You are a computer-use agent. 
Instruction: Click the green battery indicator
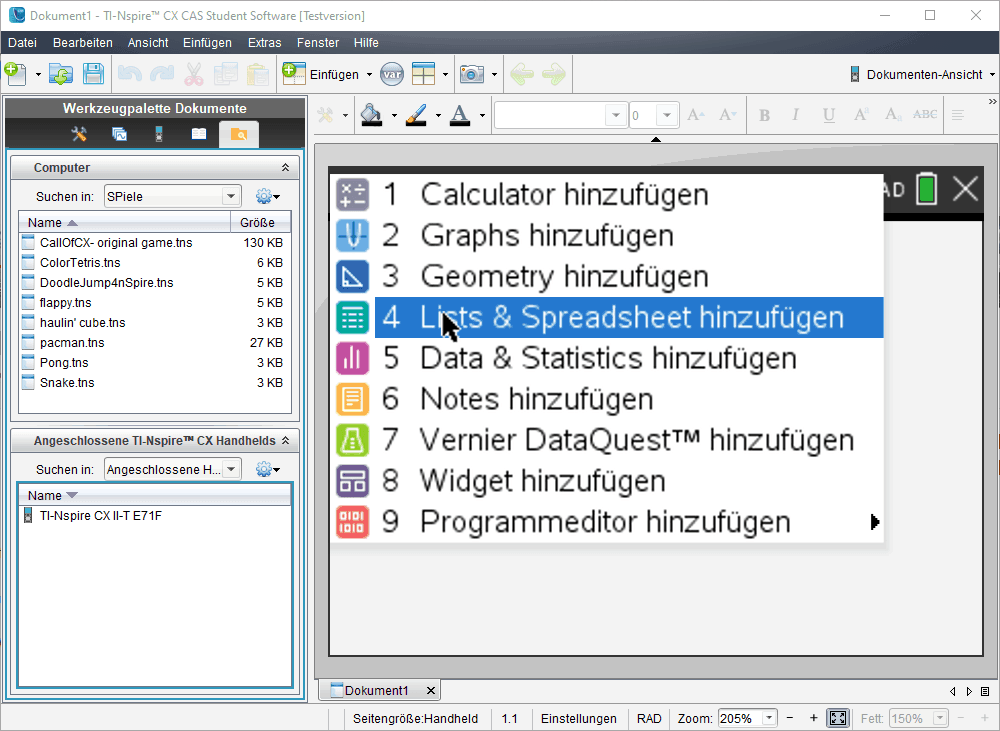point(926,189)
